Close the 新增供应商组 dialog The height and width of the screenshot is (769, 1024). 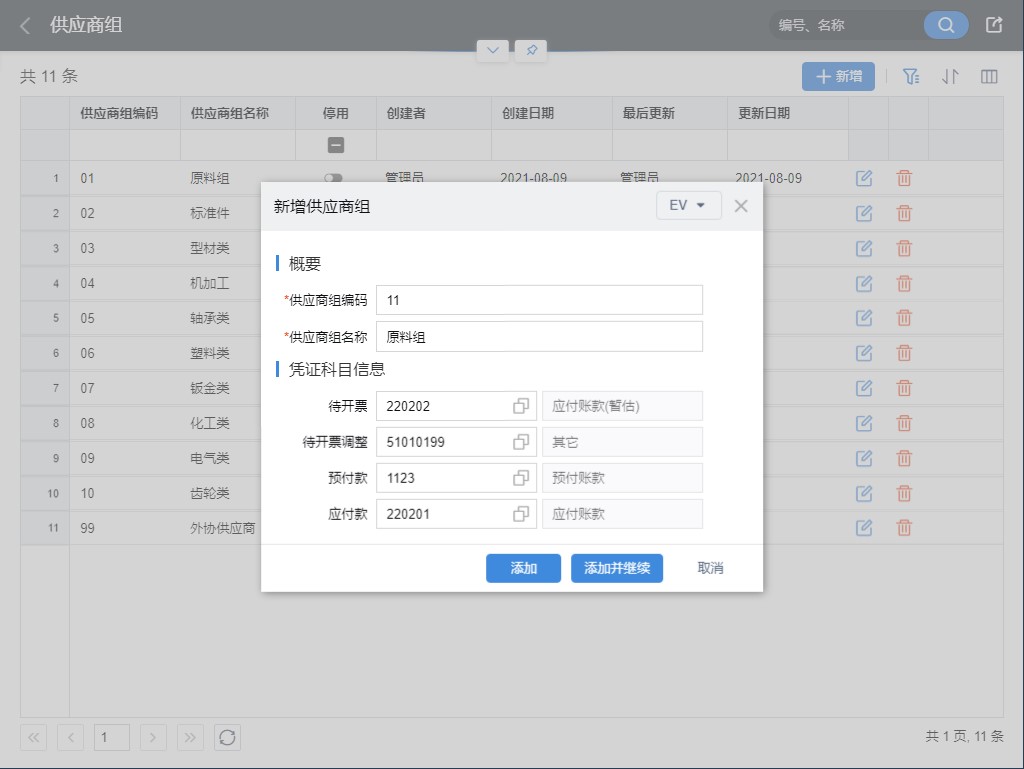741,206
